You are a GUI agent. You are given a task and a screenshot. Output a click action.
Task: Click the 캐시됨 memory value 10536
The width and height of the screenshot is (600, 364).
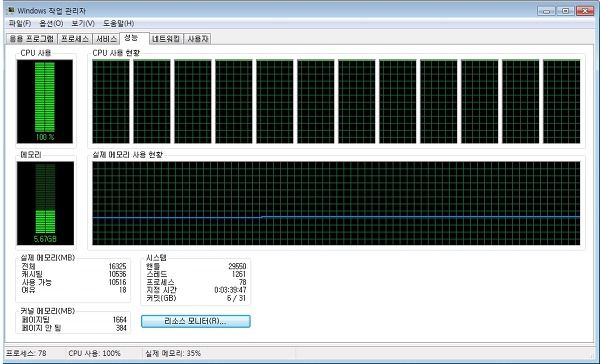point(117,274)
